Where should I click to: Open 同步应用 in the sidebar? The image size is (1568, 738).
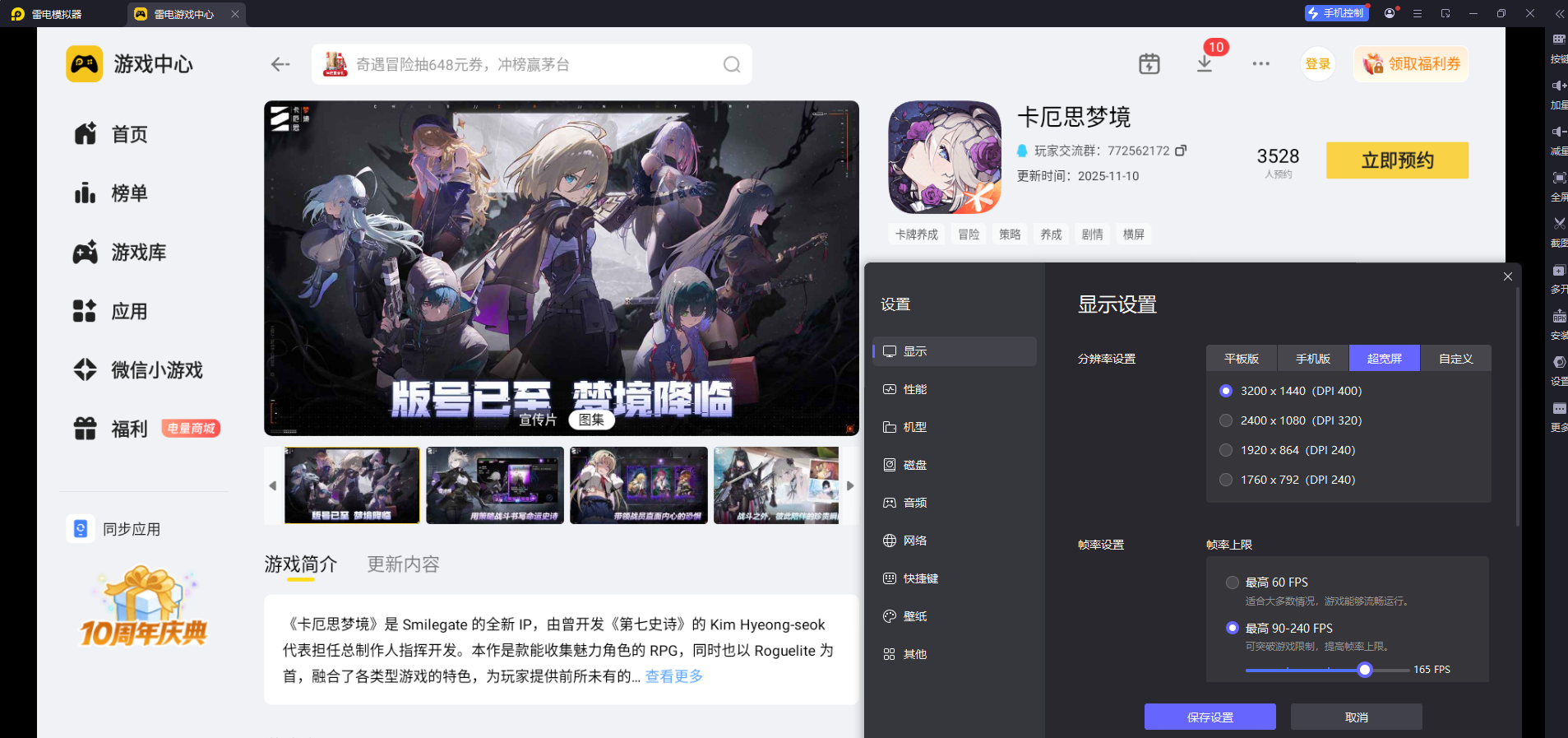(x=114, y=528)
